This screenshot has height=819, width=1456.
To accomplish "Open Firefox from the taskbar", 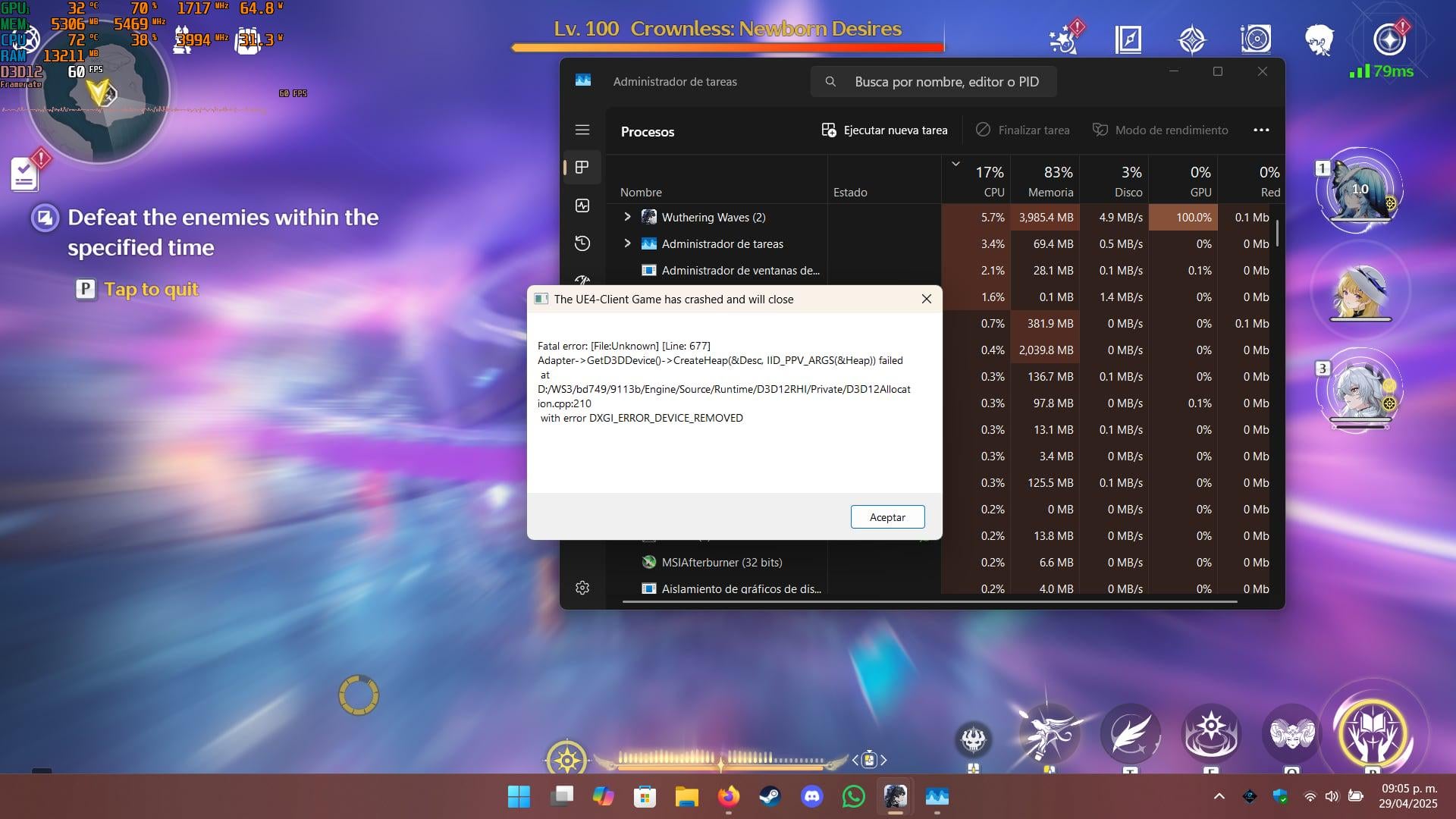I will click(x=729, y=796).
